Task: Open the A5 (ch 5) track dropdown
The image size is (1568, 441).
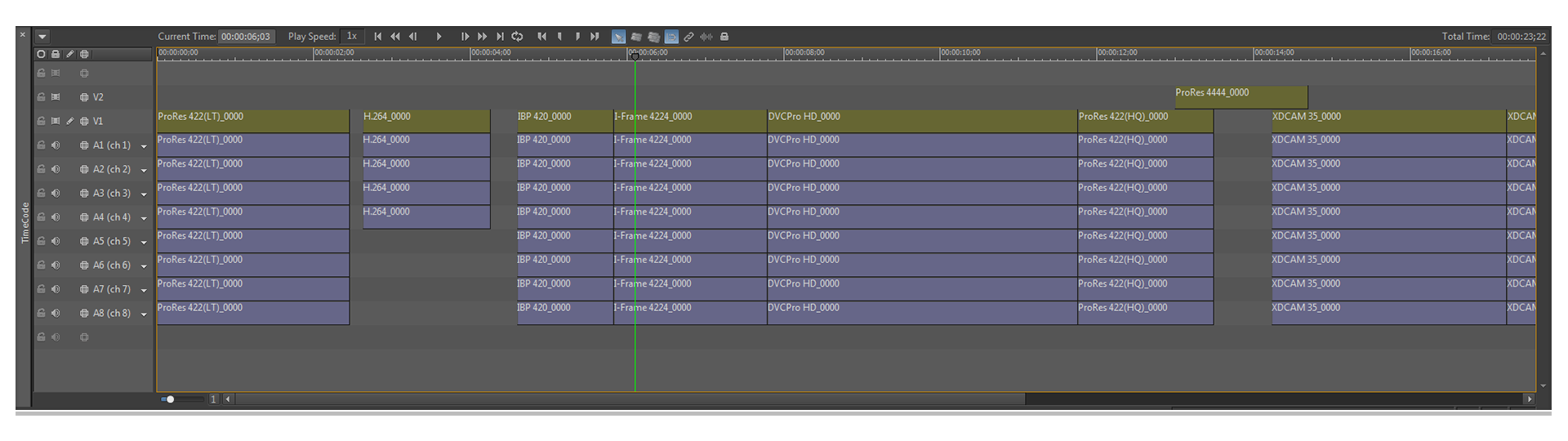Action: tap(144, 243)
